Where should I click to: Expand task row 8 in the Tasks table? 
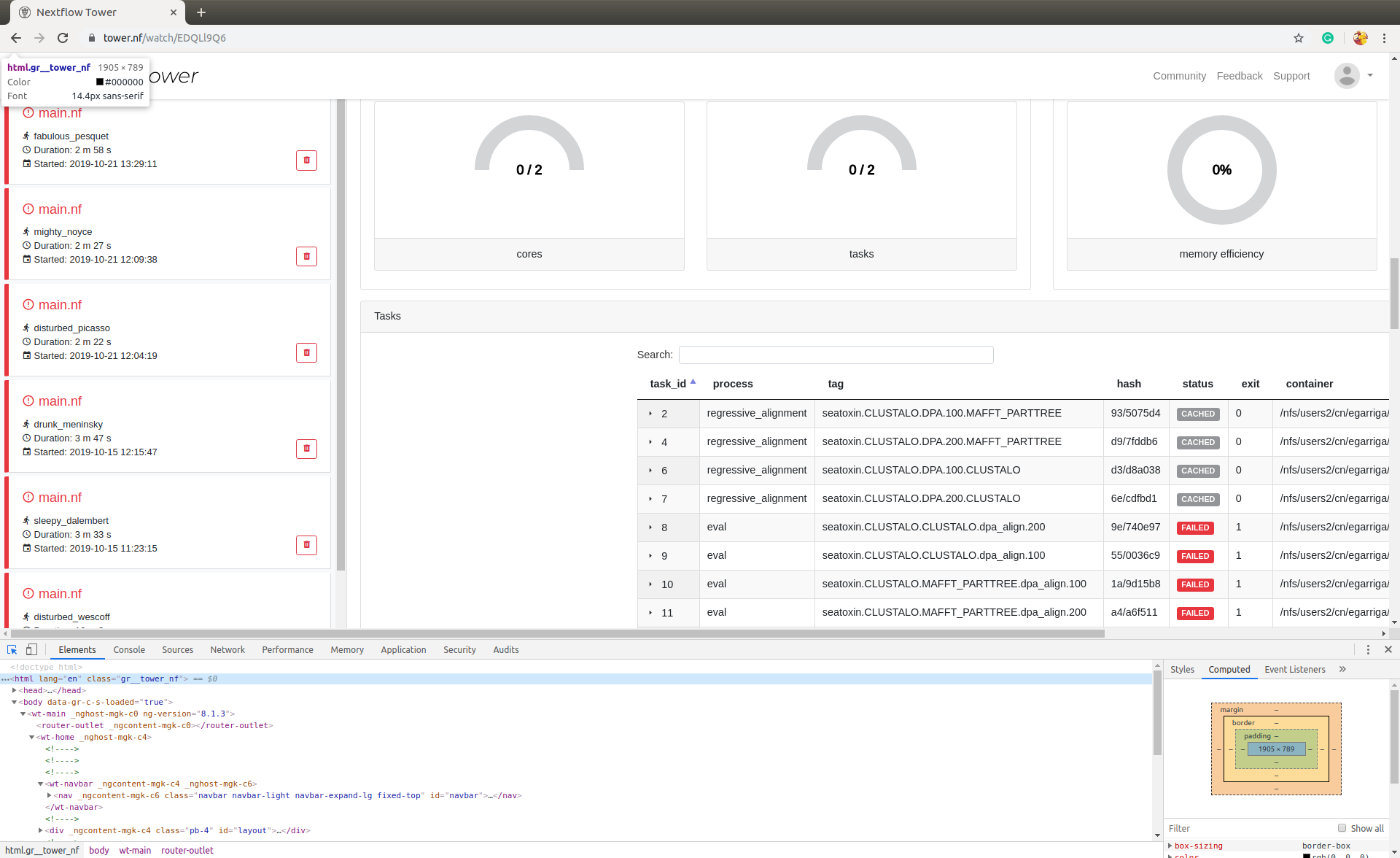click(650, 527)
